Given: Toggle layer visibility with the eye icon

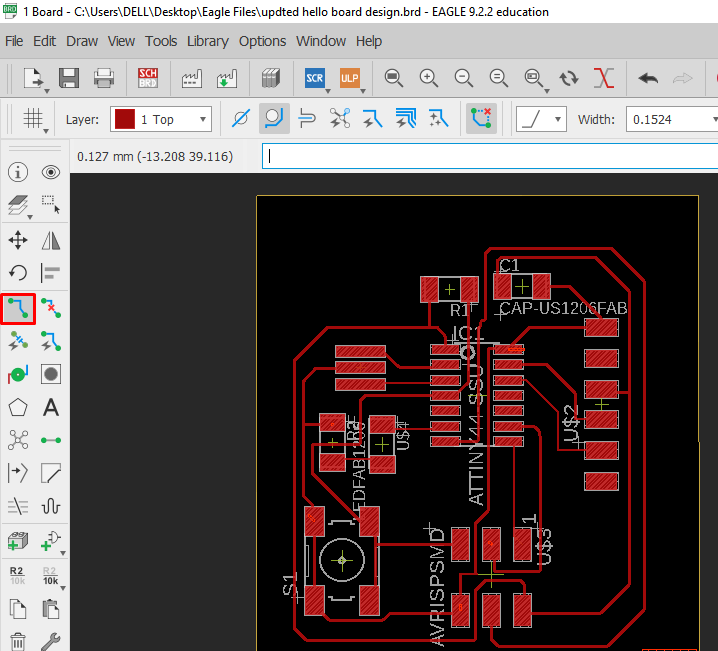Looking at the screenshot, I should pyautogui.click(x=51, y=173).
